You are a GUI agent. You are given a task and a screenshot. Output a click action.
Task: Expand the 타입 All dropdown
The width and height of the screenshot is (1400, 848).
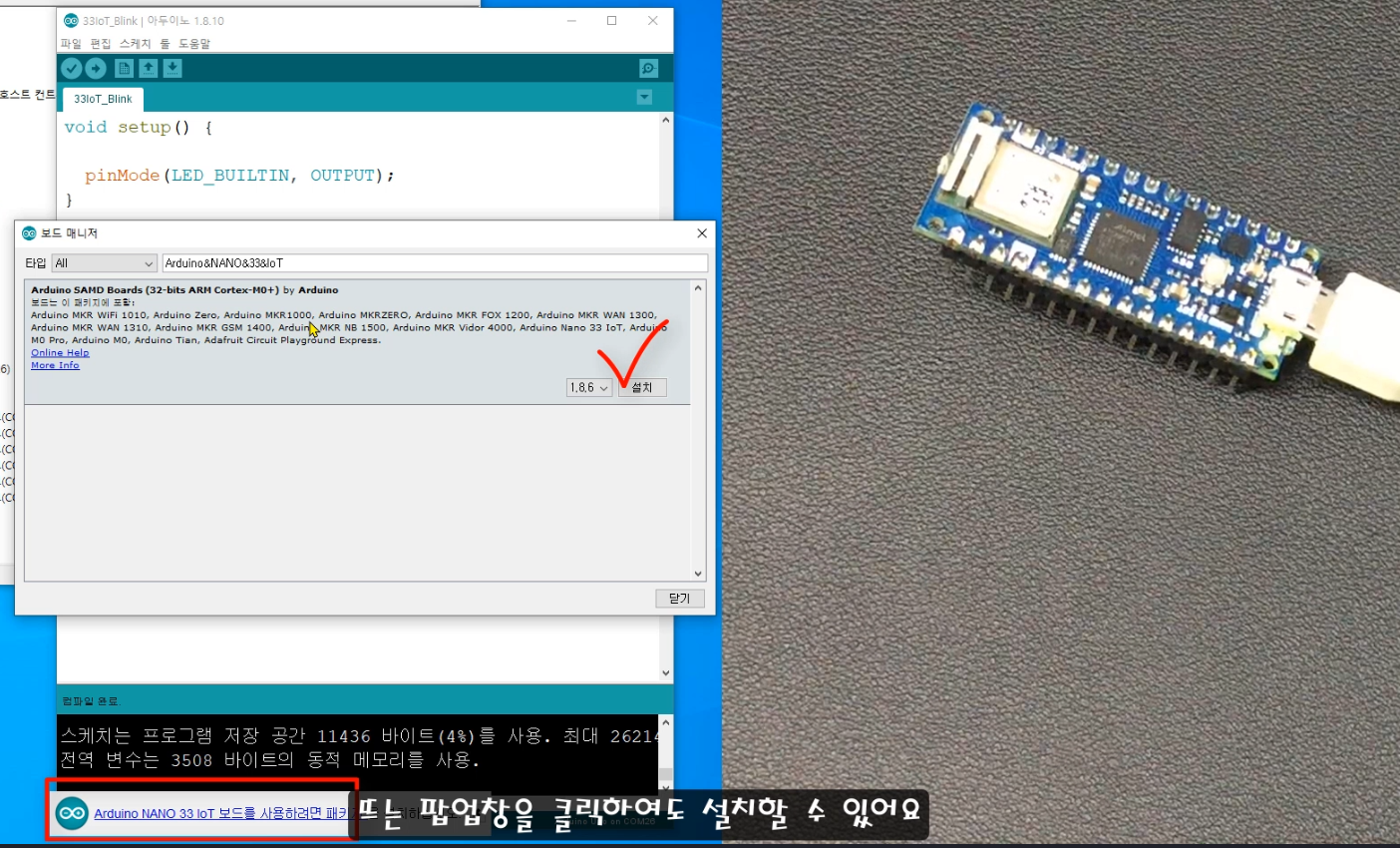coord(105,263)
